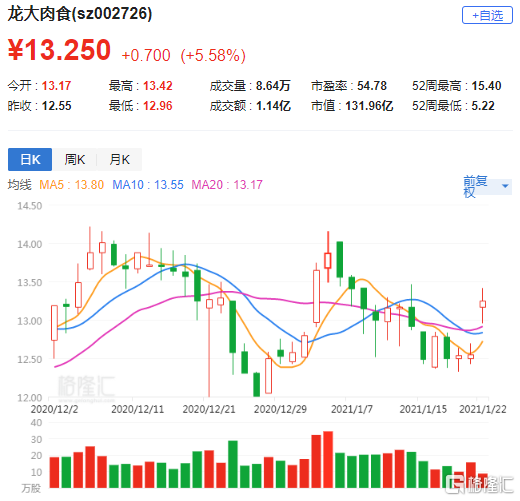Switch to the 月K monthly chart tab
This screenshot has height=501, width=520.
coord(119,159)
